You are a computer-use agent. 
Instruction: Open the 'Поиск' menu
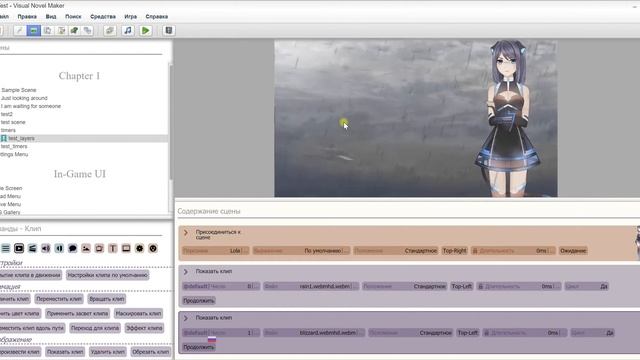(73, 17)
